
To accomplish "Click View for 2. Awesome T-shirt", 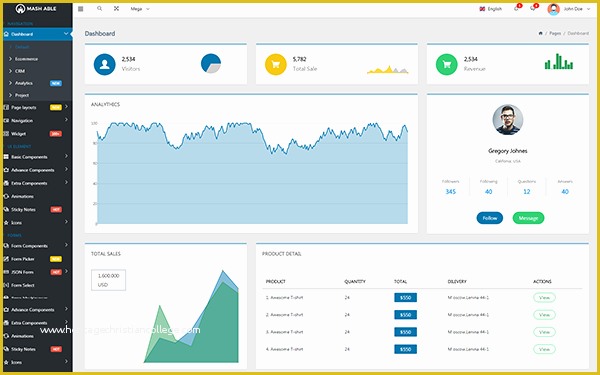I will 544,315.
